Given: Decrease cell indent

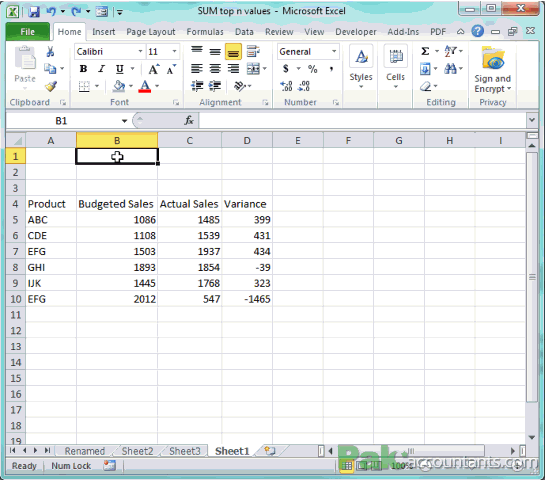Looking at the screenshot, I should (x=197, y=86).
